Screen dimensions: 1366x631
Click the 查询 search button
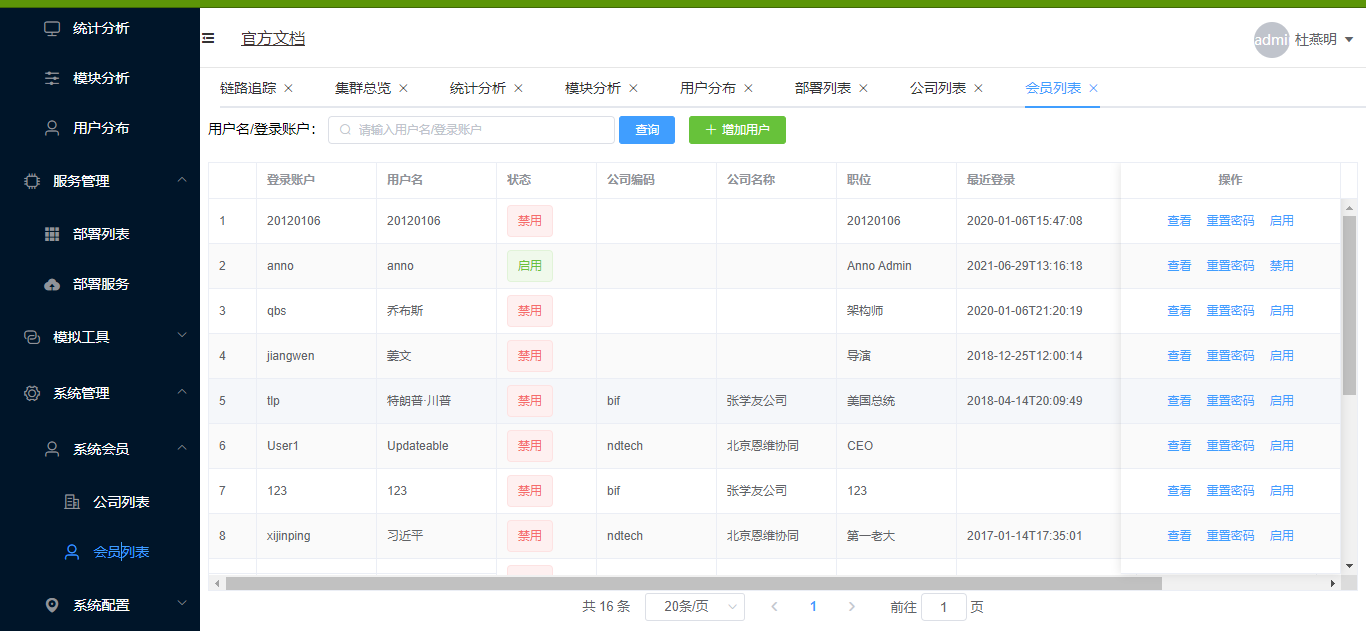647,130
